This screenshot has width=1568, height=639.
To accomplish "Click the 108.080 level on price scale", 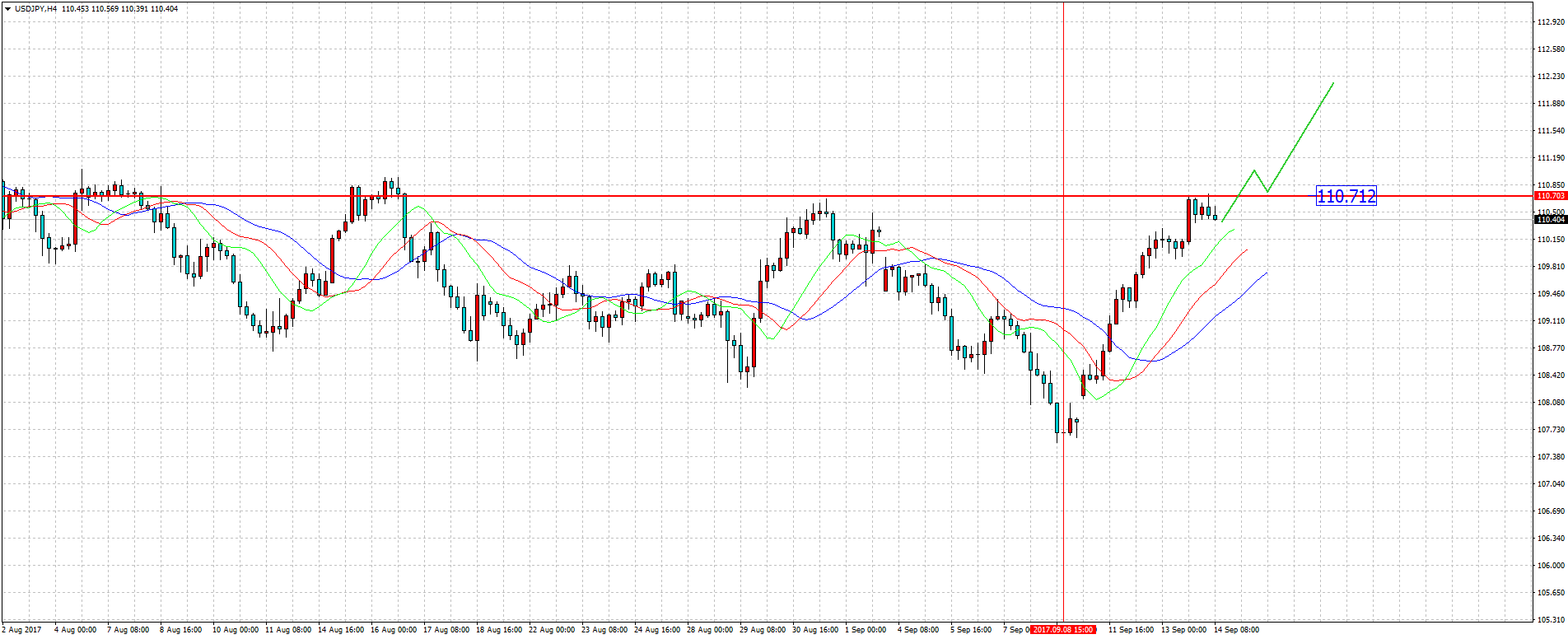I will click(x=1551, y=403).
